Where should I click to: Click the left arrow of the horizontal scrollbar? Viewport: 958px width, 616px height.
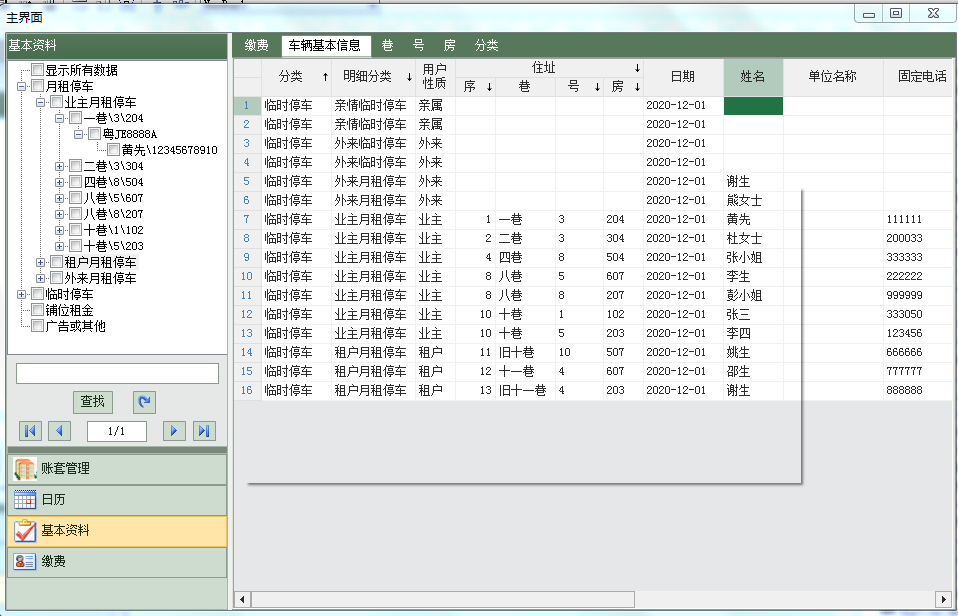(x=243, y=599)
